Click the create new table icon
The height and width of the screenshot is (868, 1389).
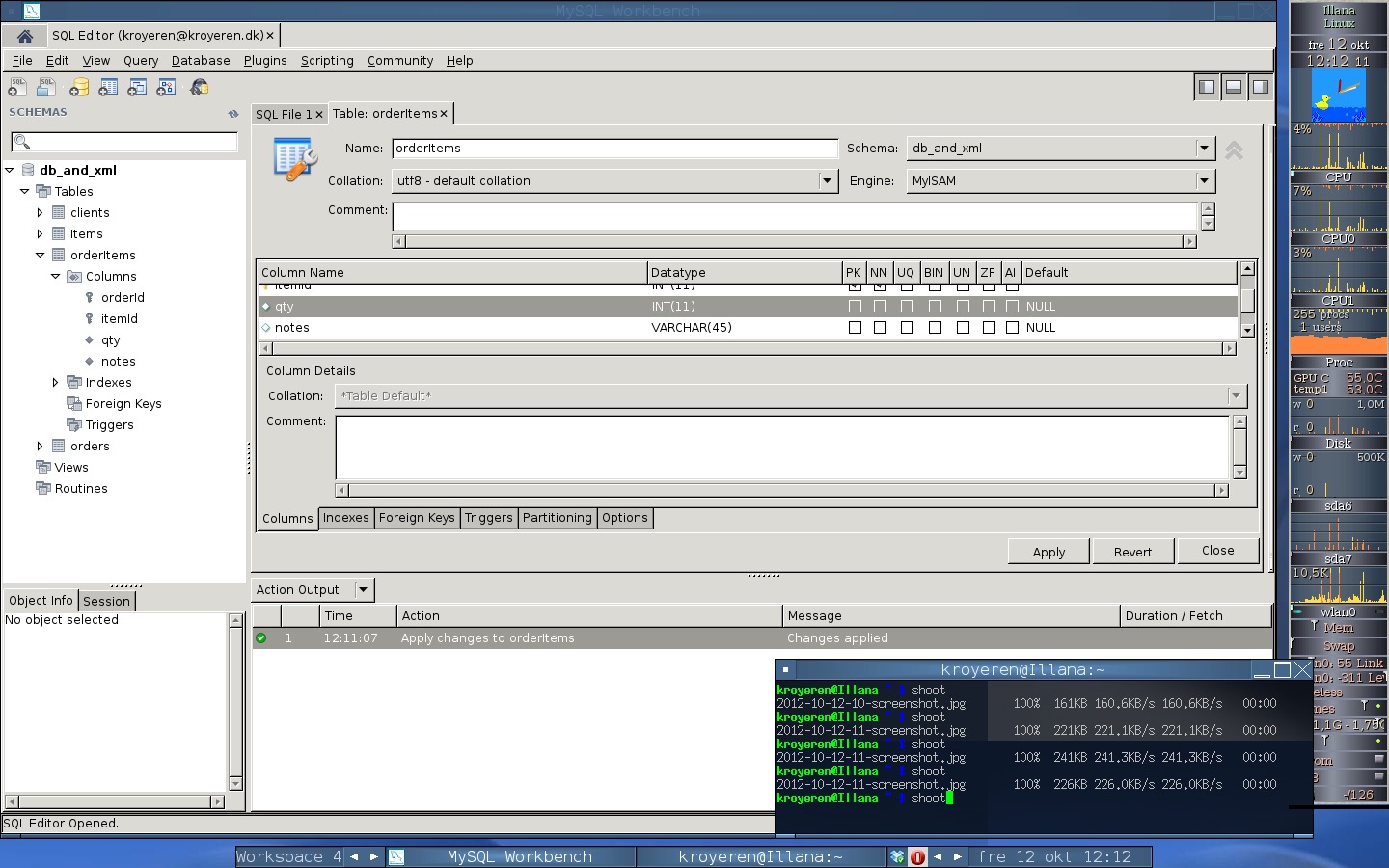pos(108,88)
